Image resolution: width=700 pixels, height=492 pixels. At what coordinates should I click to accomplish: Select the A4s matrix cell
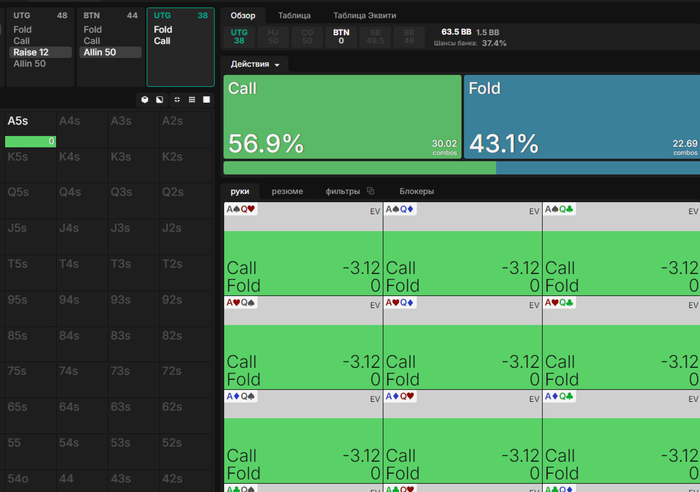82,130
